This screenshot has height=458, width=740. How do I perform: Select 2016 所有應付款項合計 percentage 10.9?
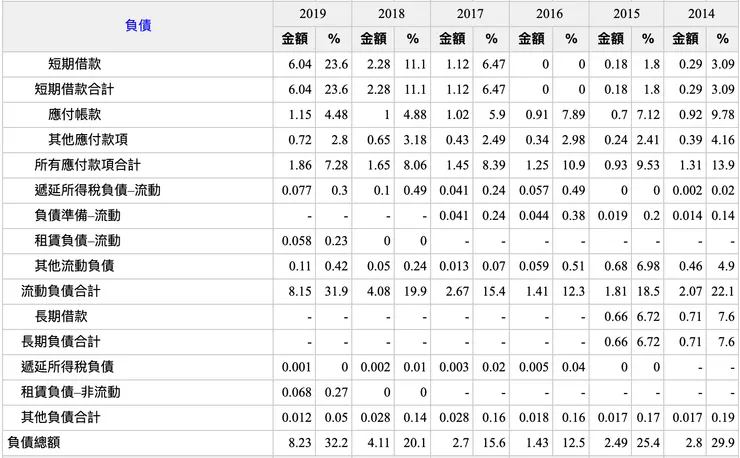(x=573, y=165)
